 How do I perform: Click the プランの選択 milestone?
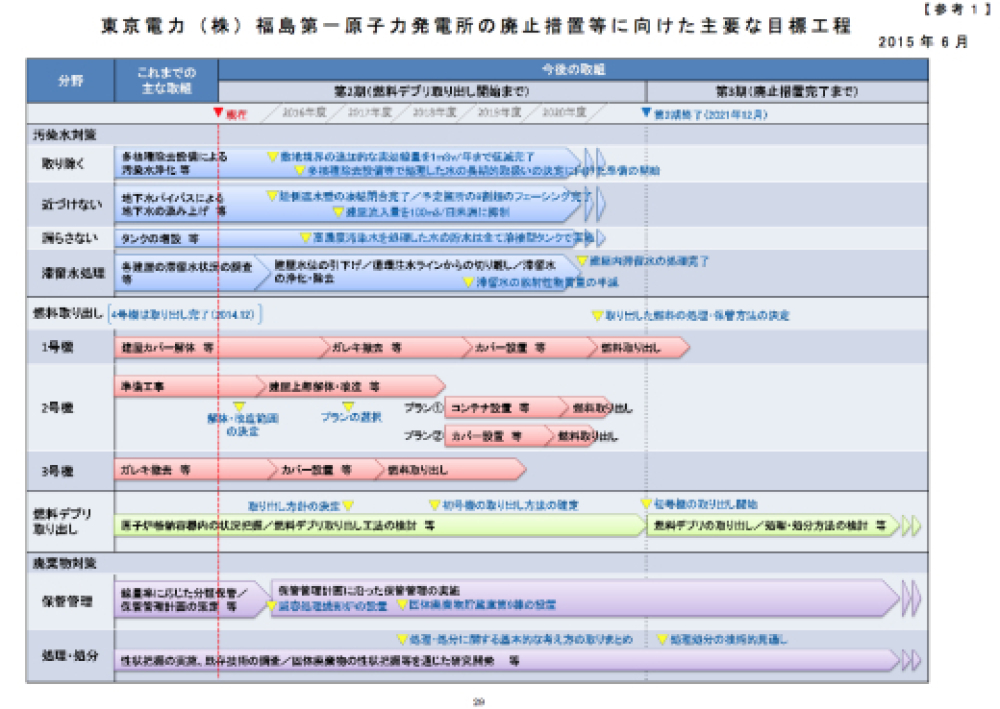351,412
